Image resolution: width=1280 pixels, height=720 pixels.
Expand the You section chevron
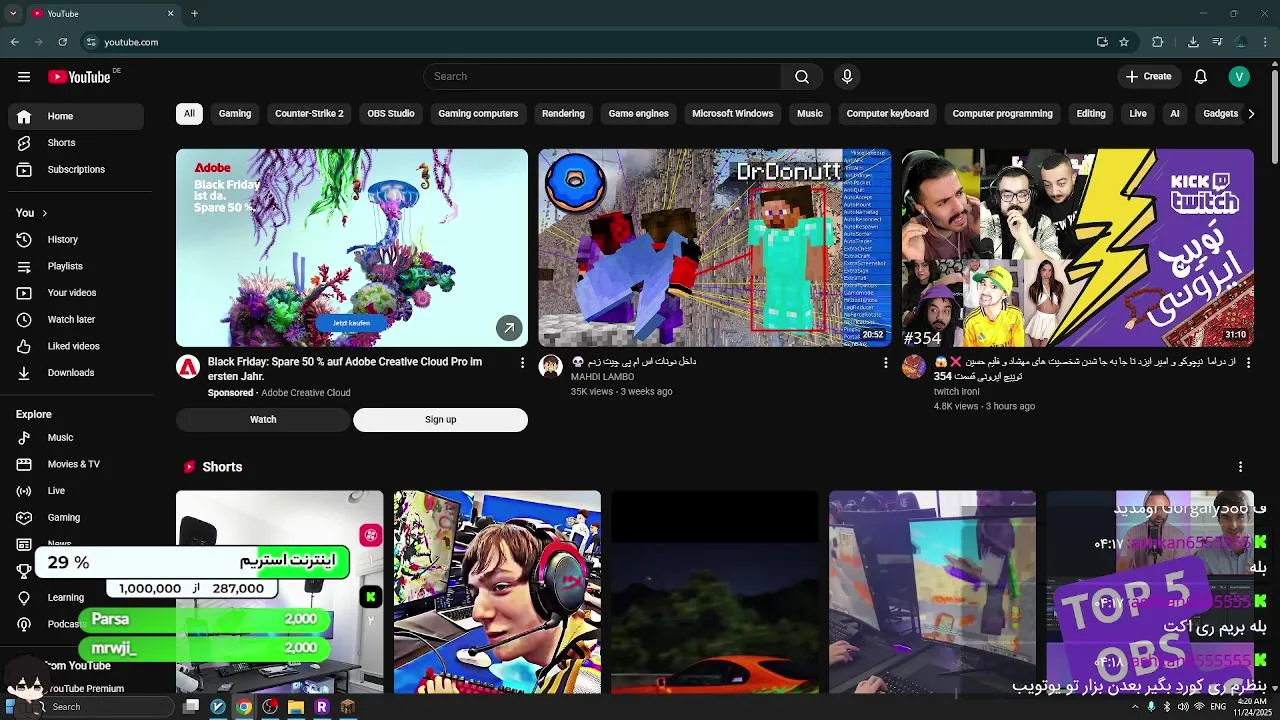point(44,213)
